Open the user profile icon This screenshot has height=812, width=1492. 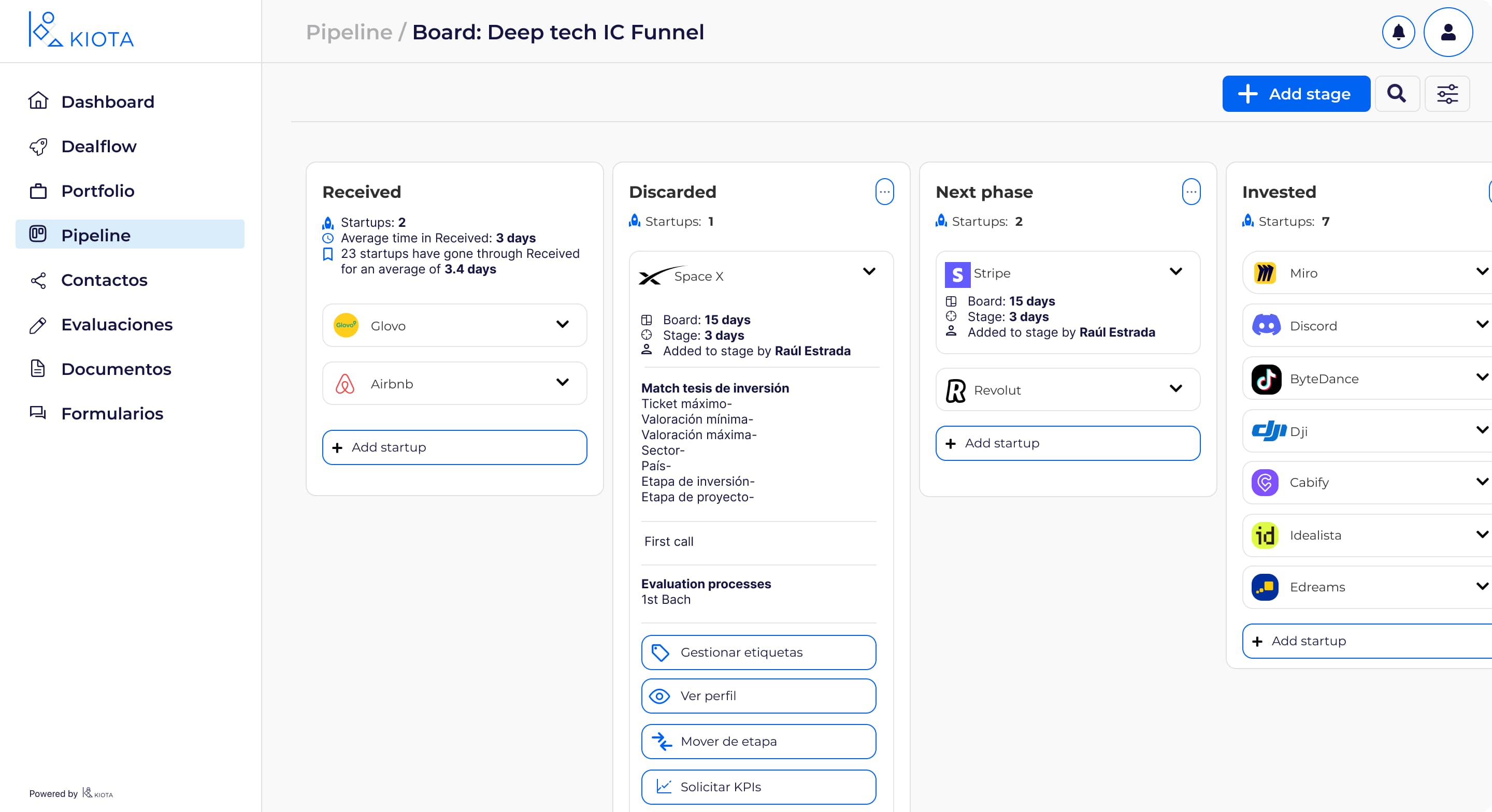pyautogui.click(x=1448, y=32)
